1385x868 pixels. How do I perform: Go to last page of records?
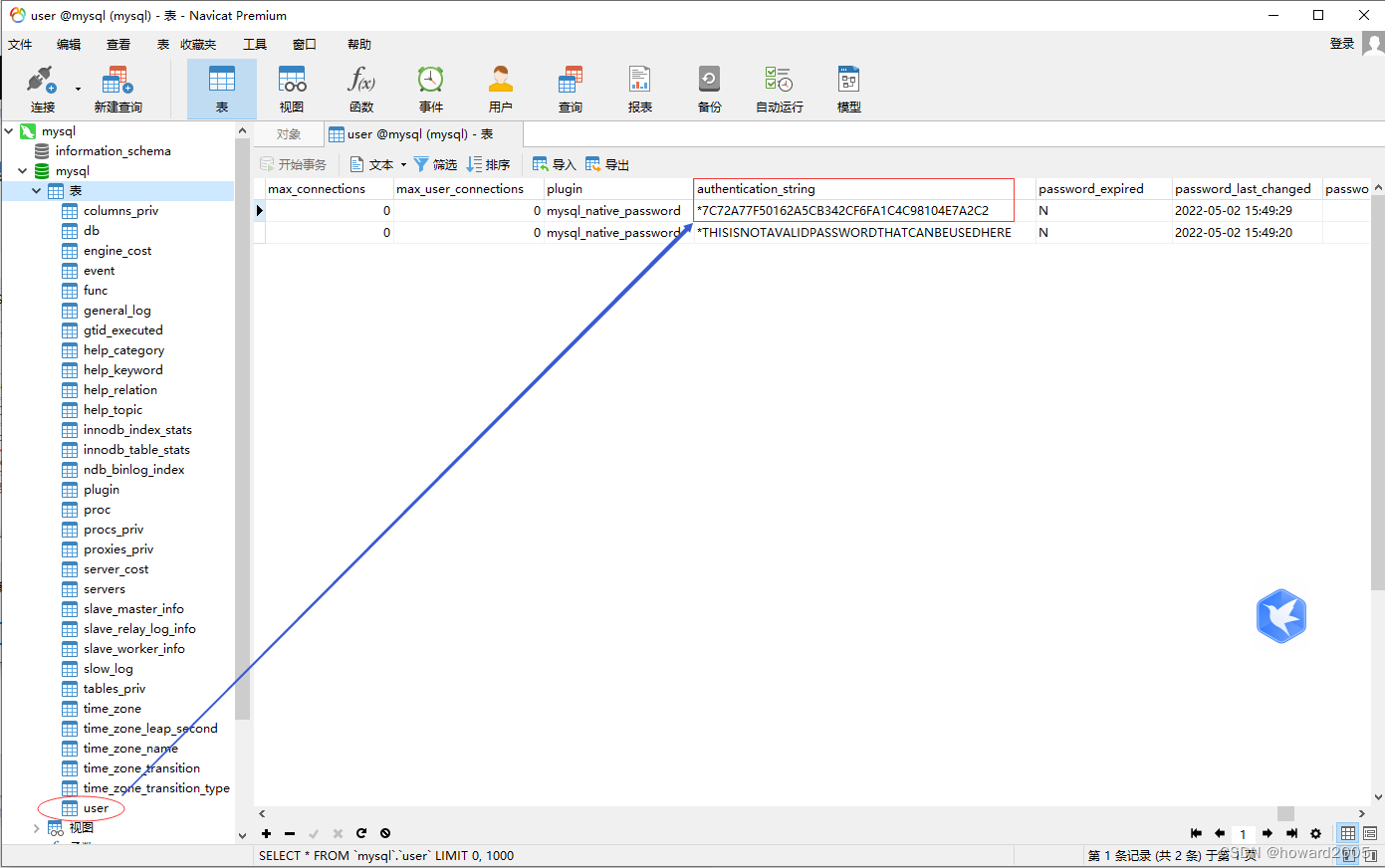click(x=1291, y=833)
